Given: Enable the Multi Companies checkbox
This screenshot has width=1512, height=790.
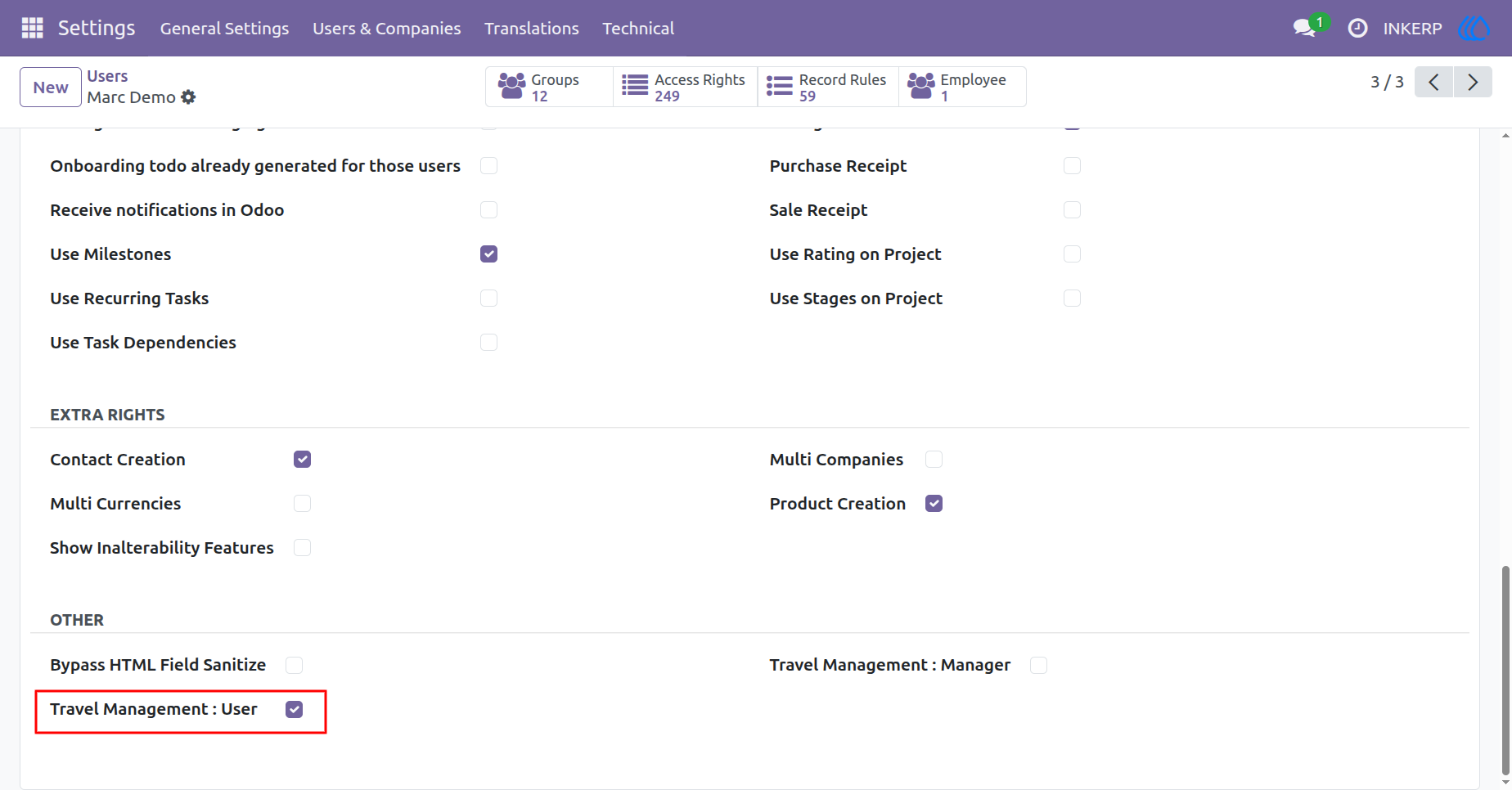Looking at the screenshot, I should pos(934,460).
